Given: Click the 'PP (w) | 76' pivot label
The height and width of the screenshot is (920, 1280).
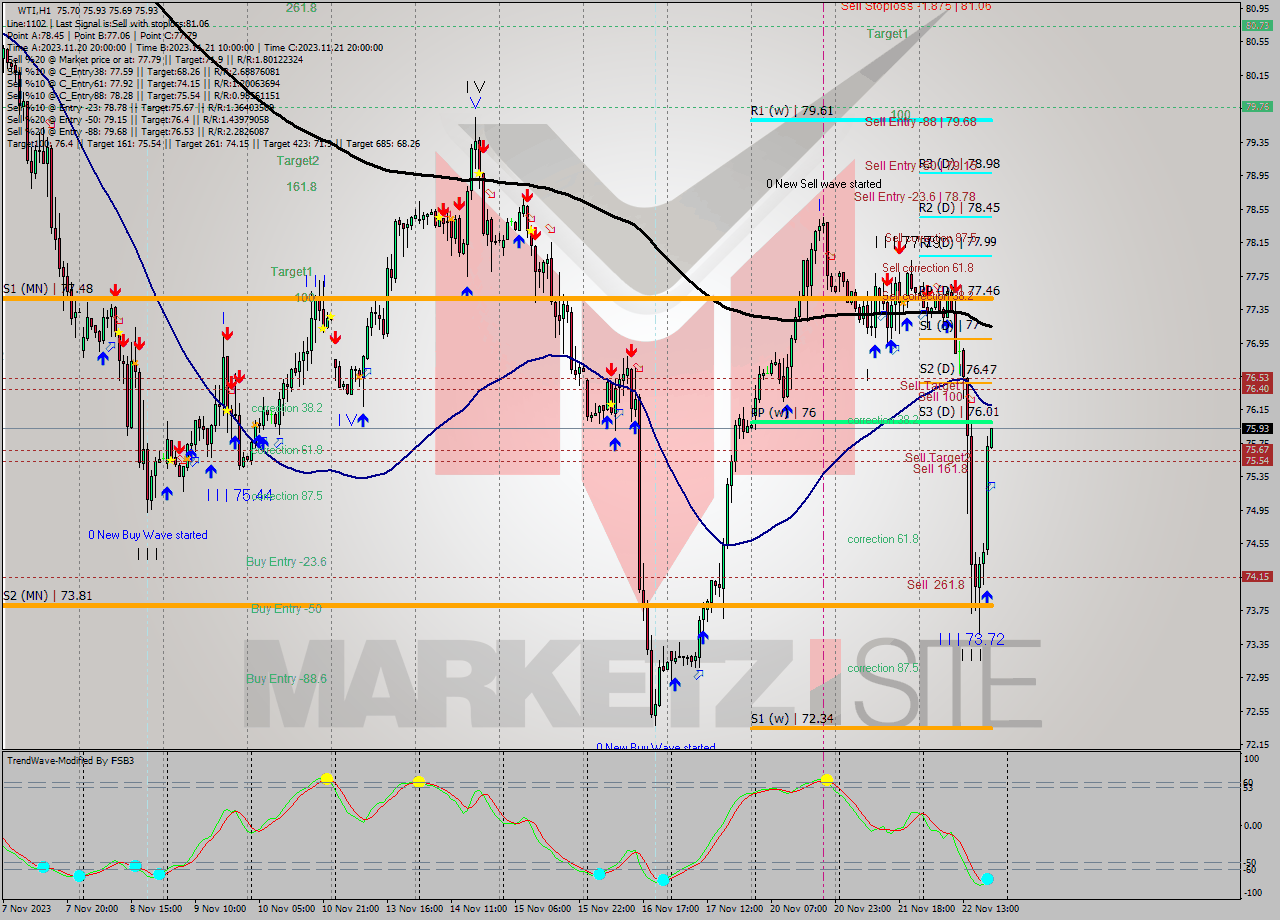Looking at the screenshot, I should click(783, 412).
